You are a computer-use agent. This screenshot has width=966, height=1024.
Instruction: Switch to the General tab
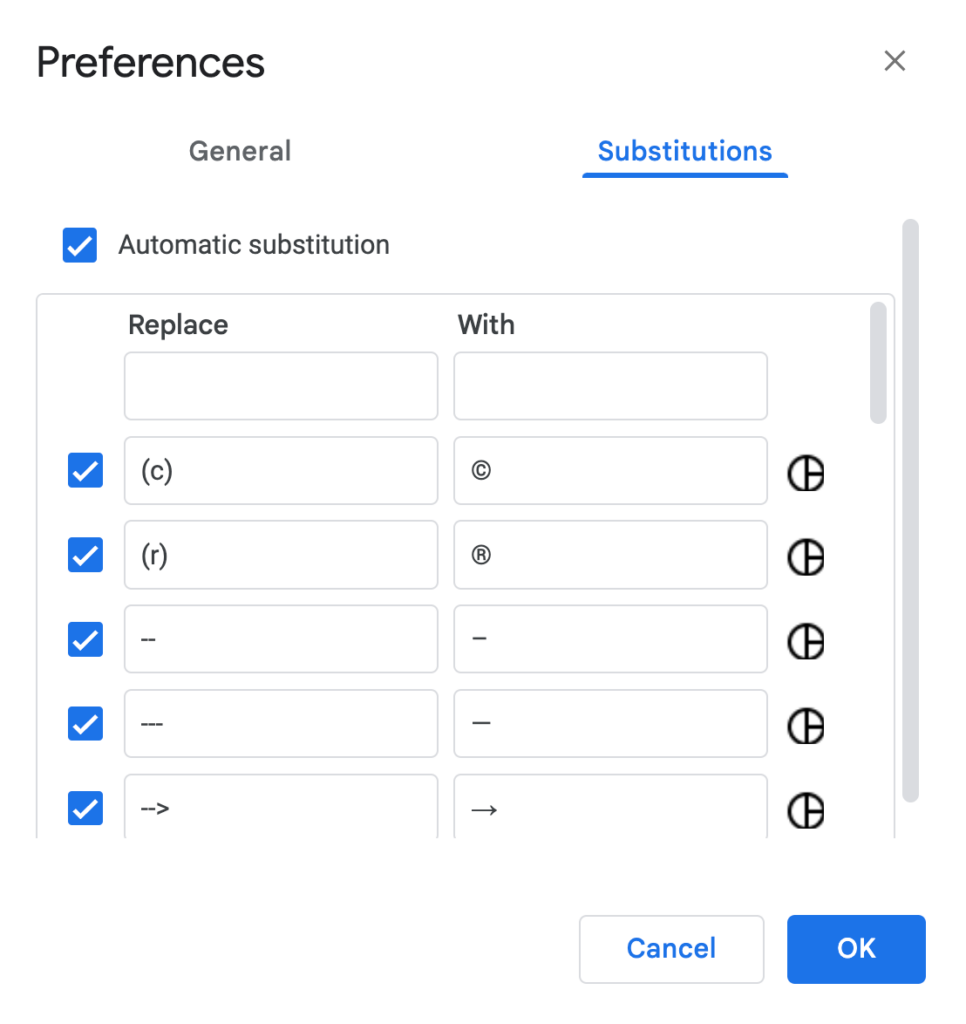[240, 151]
